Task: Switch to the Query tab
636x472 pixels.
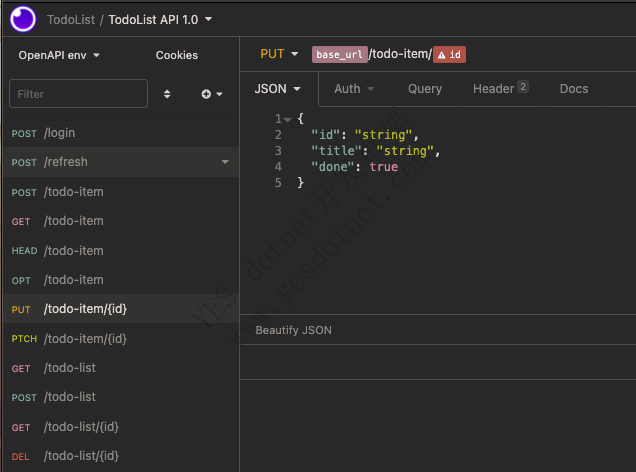Action: (425, 89)
